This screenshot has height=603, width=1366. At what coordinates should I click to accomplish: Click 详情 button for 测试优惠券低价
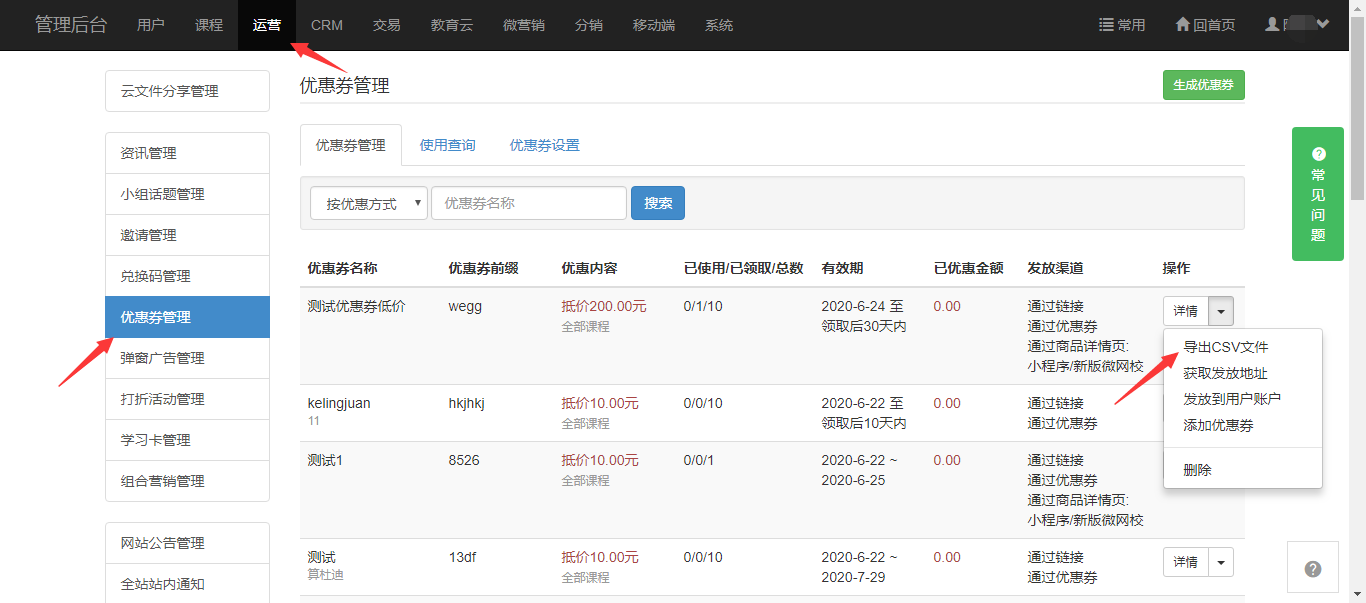click(x=1185, y=311)
